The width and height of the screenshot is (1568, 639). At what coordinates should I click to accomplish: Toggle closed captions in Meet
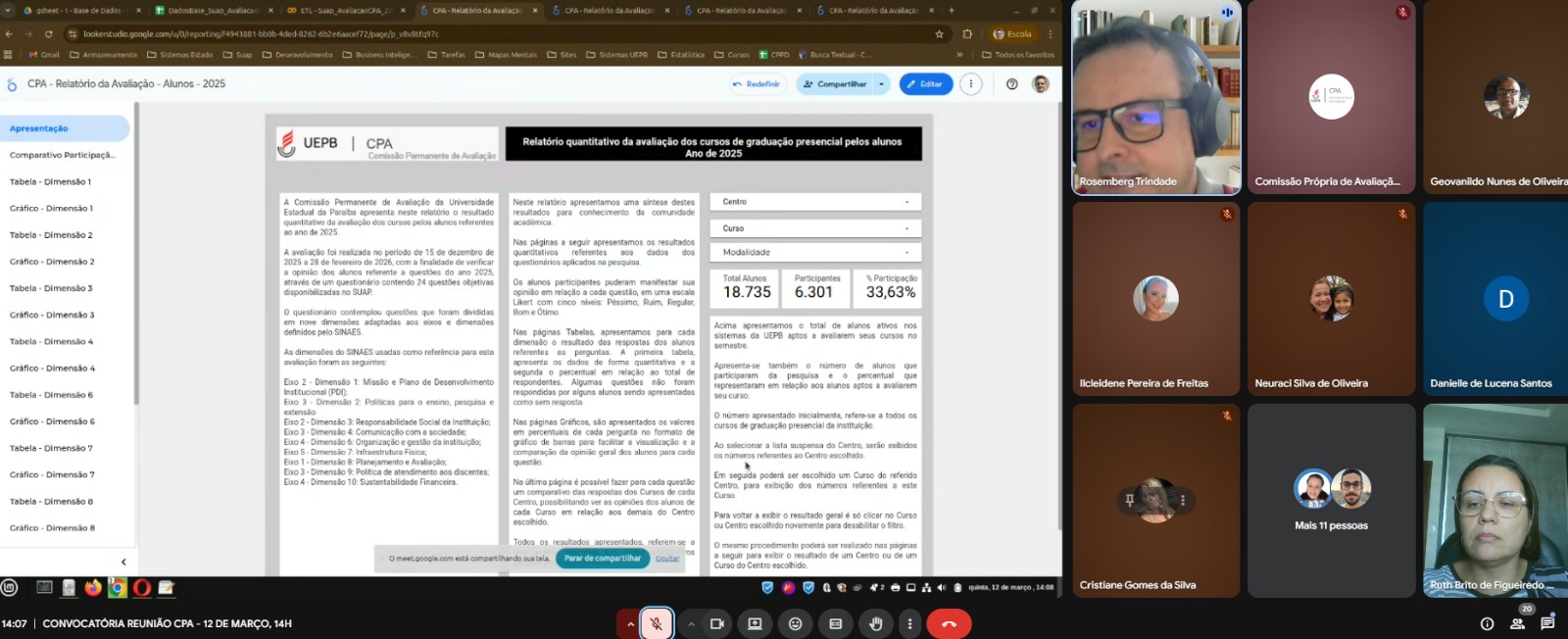coord(835,623)
